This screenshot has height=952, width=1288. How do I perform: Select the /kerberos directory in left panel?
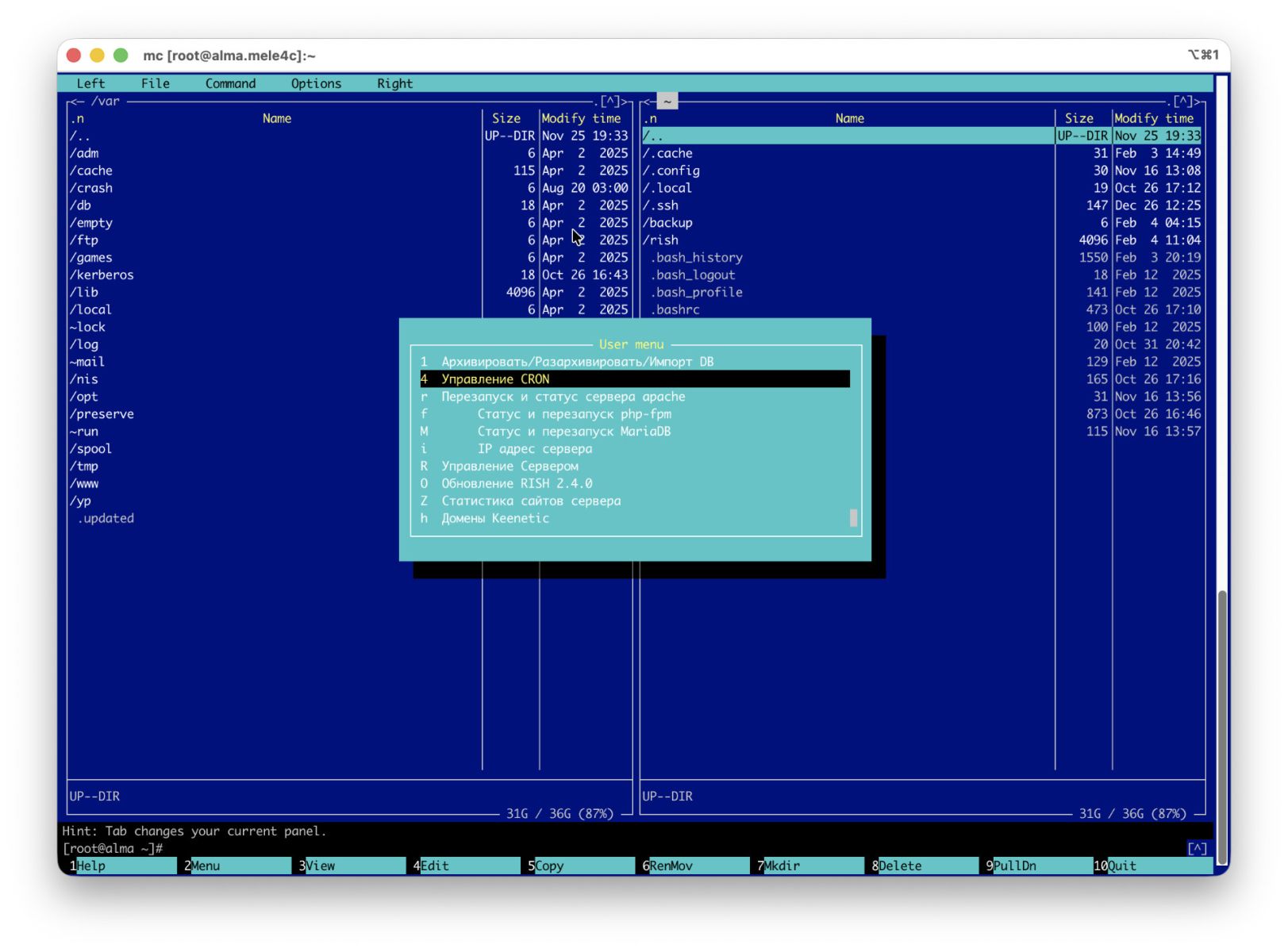[102, 275]
